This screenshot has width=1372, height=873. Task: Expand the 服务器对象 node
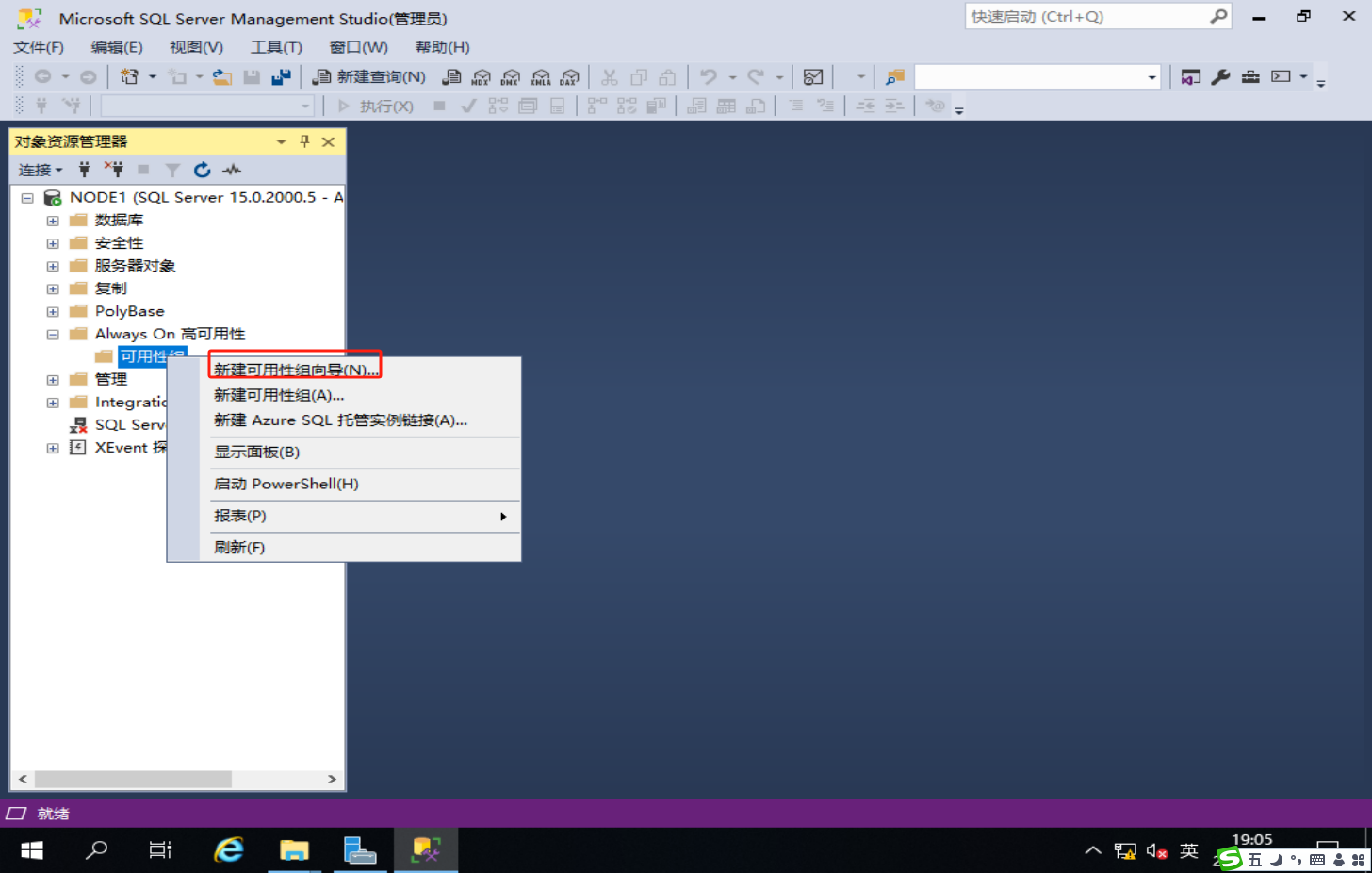(53, 266)
